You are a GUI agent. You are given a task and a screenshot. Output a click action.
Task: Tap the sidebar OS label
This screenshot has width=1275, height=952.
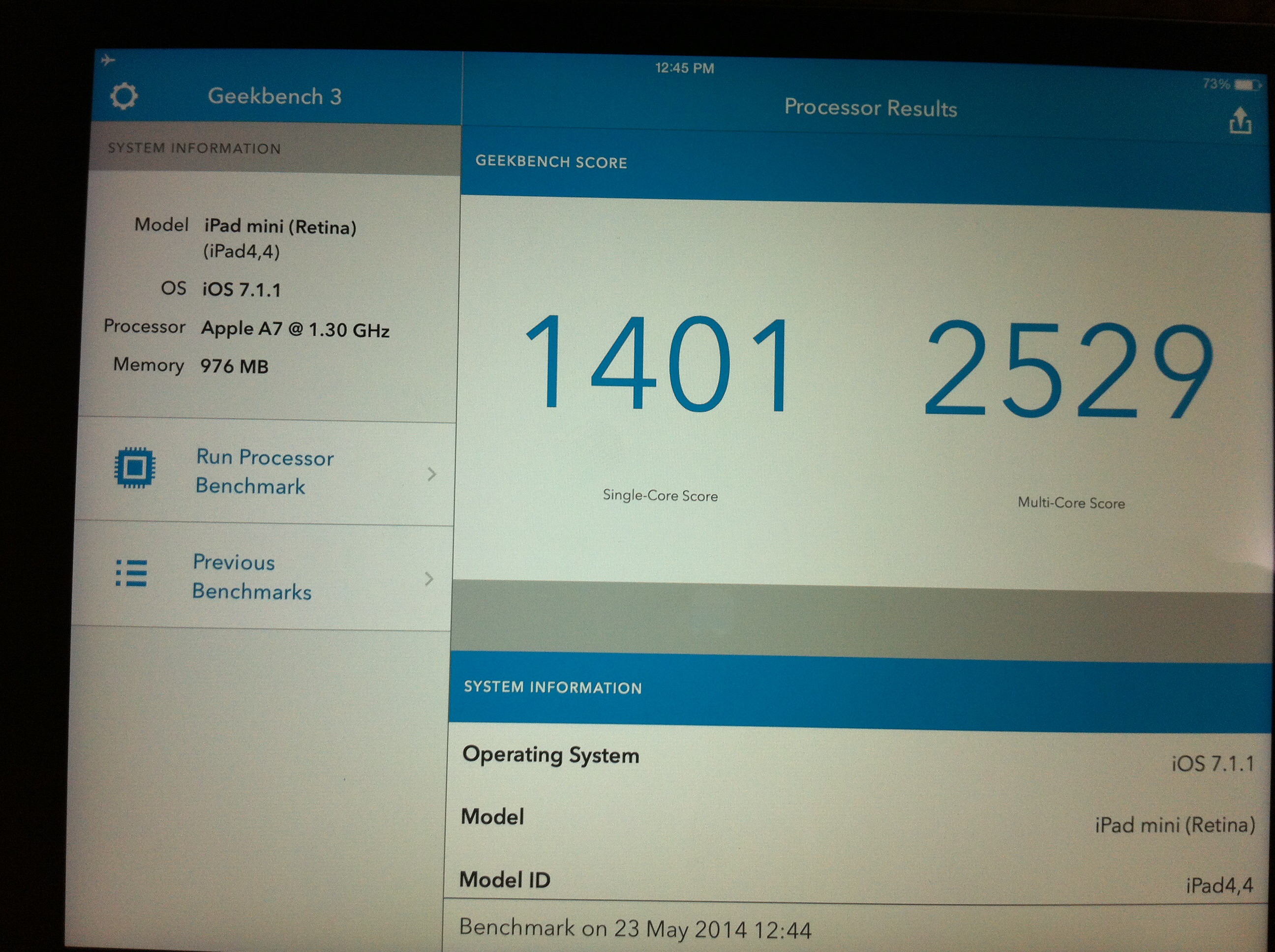pos(174,288)
